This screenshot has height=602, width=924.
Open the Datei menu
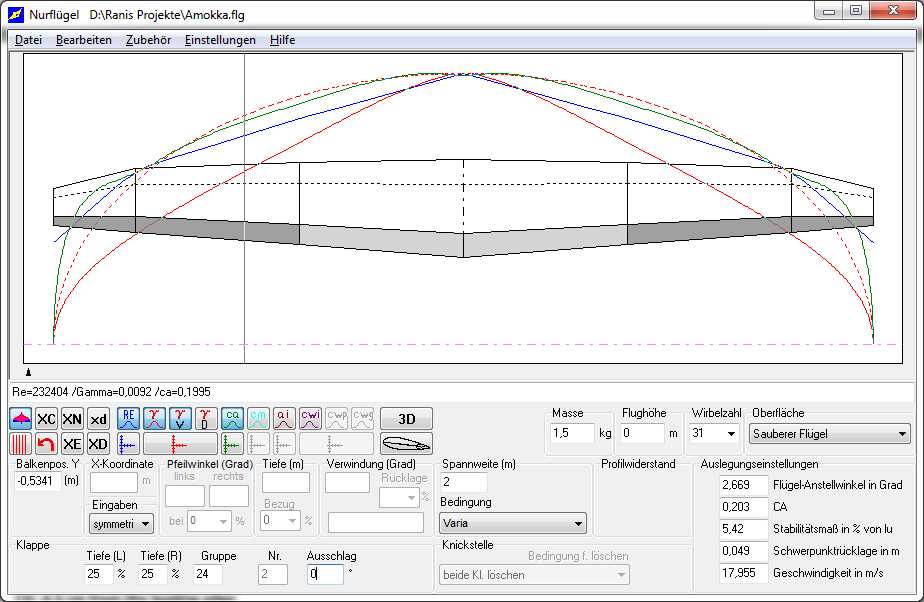[28, 40]
